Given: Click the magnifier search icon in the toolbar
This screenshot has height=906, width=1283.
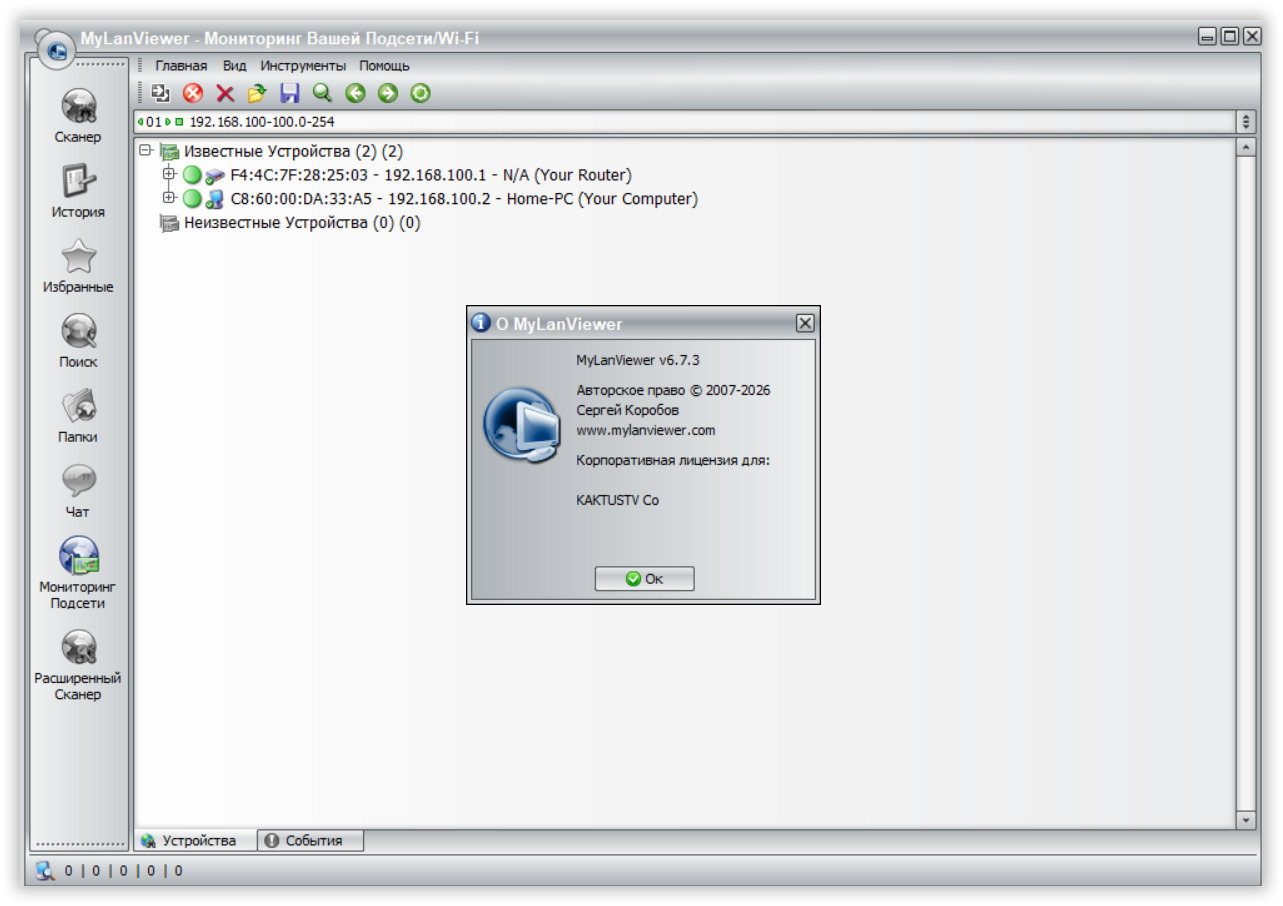Looking at the screenshot, I should [322, 92].
